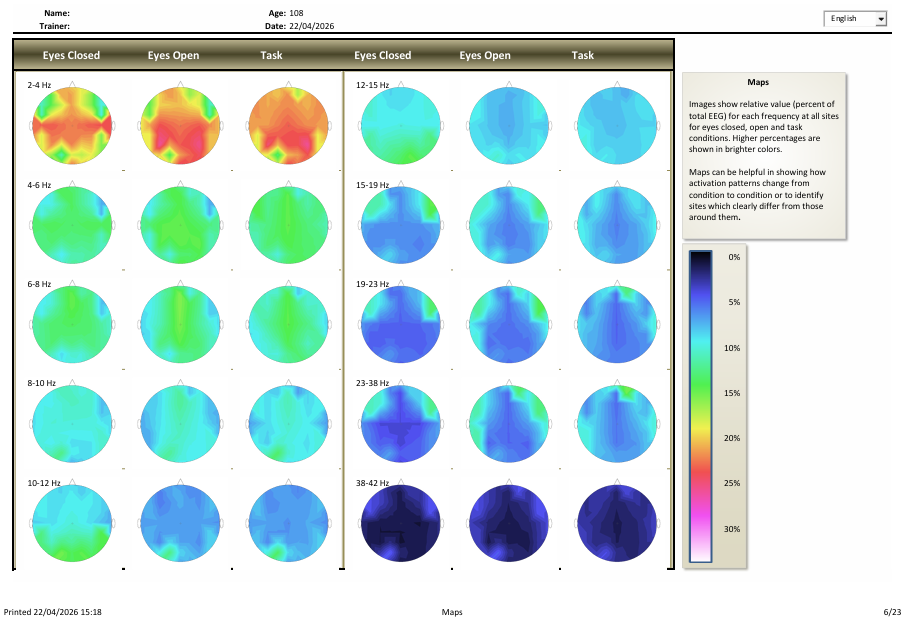Select the 2-4 Hz Eyes Open brain map
This screenshot has height=633, width=910.
[x=180, y=125]
